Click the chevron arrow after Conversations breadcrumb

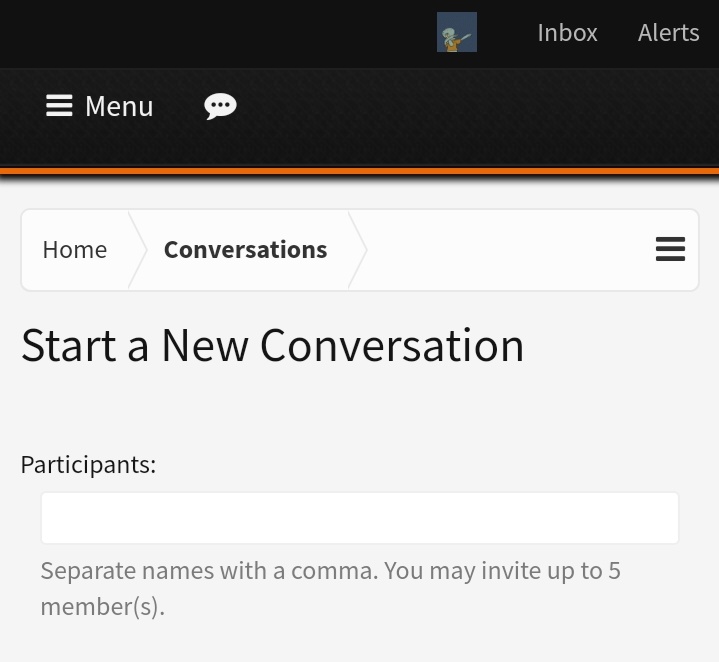coord(358,250)
